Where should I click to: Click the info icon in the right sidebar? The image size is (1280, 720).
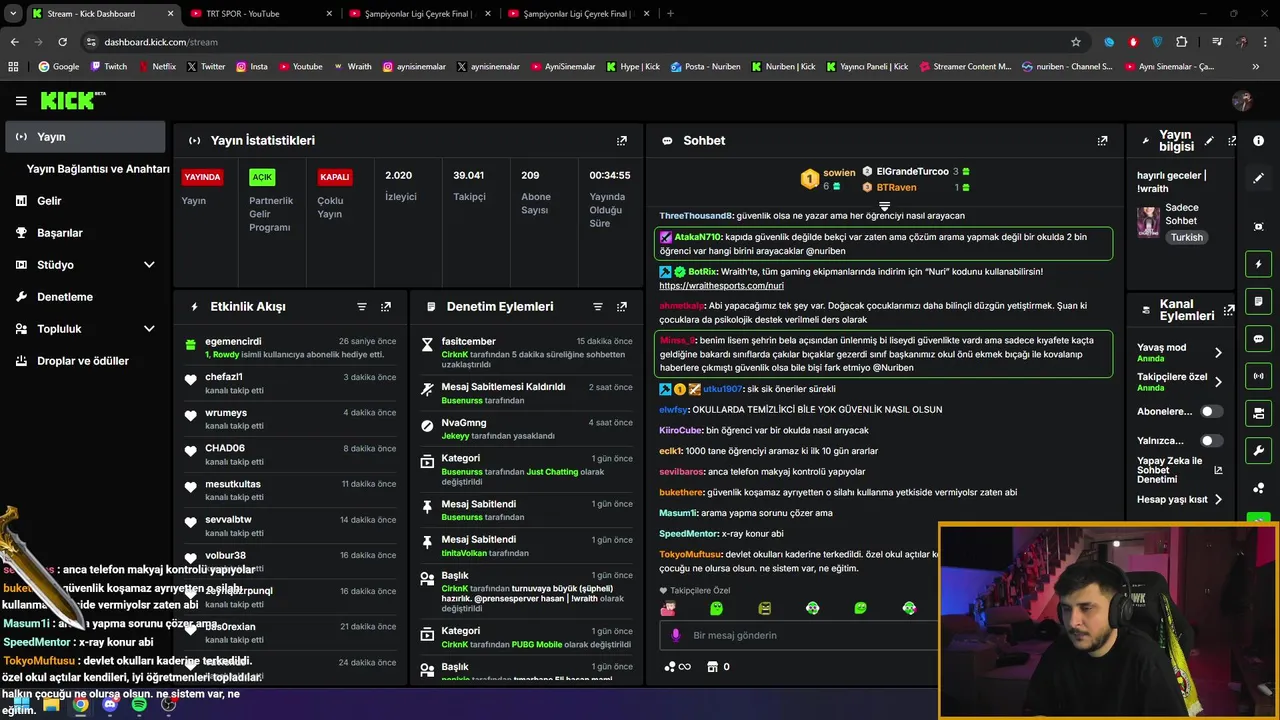tap(1259, 141)
